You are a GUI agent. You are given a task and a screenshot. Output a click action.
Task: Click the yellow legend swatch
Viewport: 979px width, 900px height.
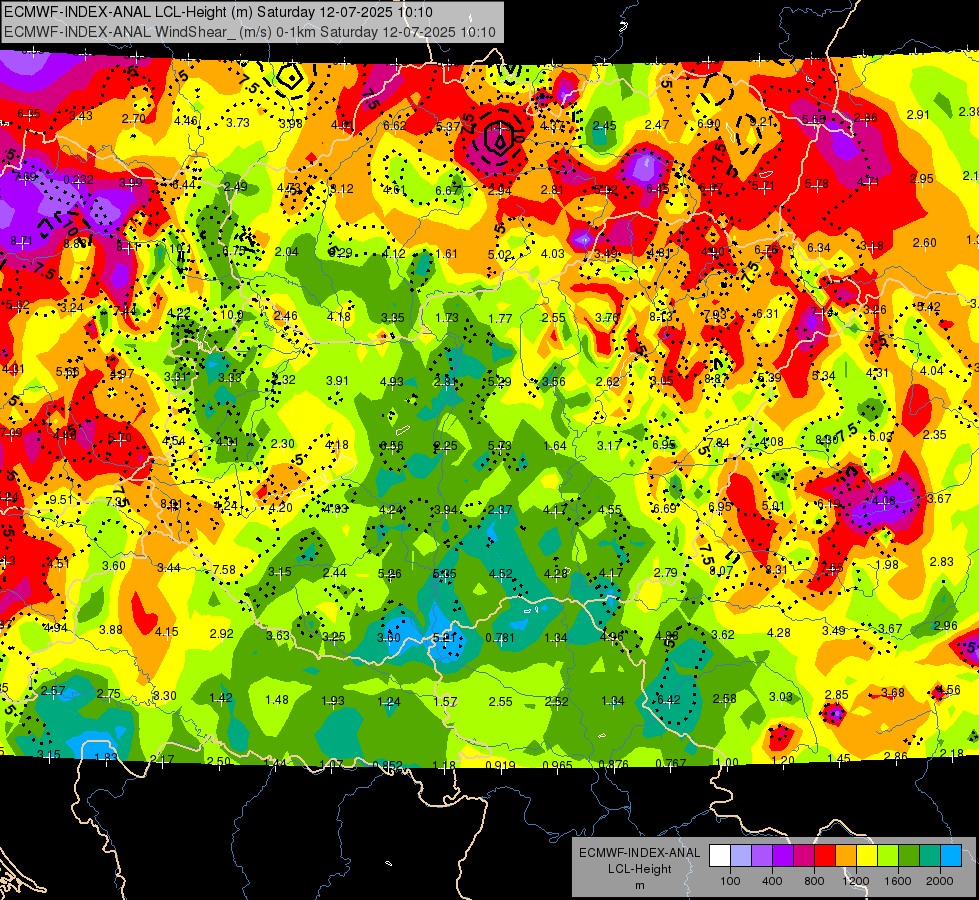[867, 856]
